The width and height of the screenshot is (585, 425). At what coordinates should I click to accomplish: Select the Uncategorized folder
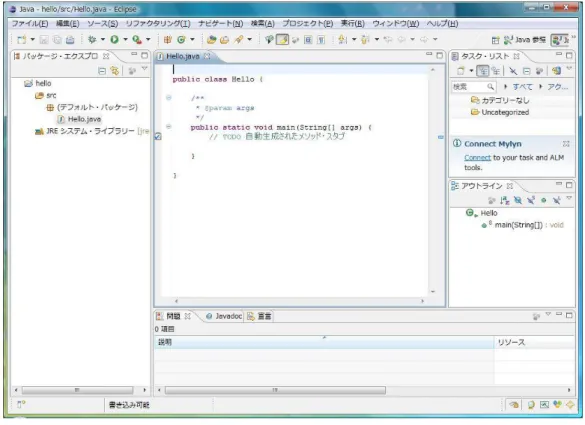[x=500, y=112]
